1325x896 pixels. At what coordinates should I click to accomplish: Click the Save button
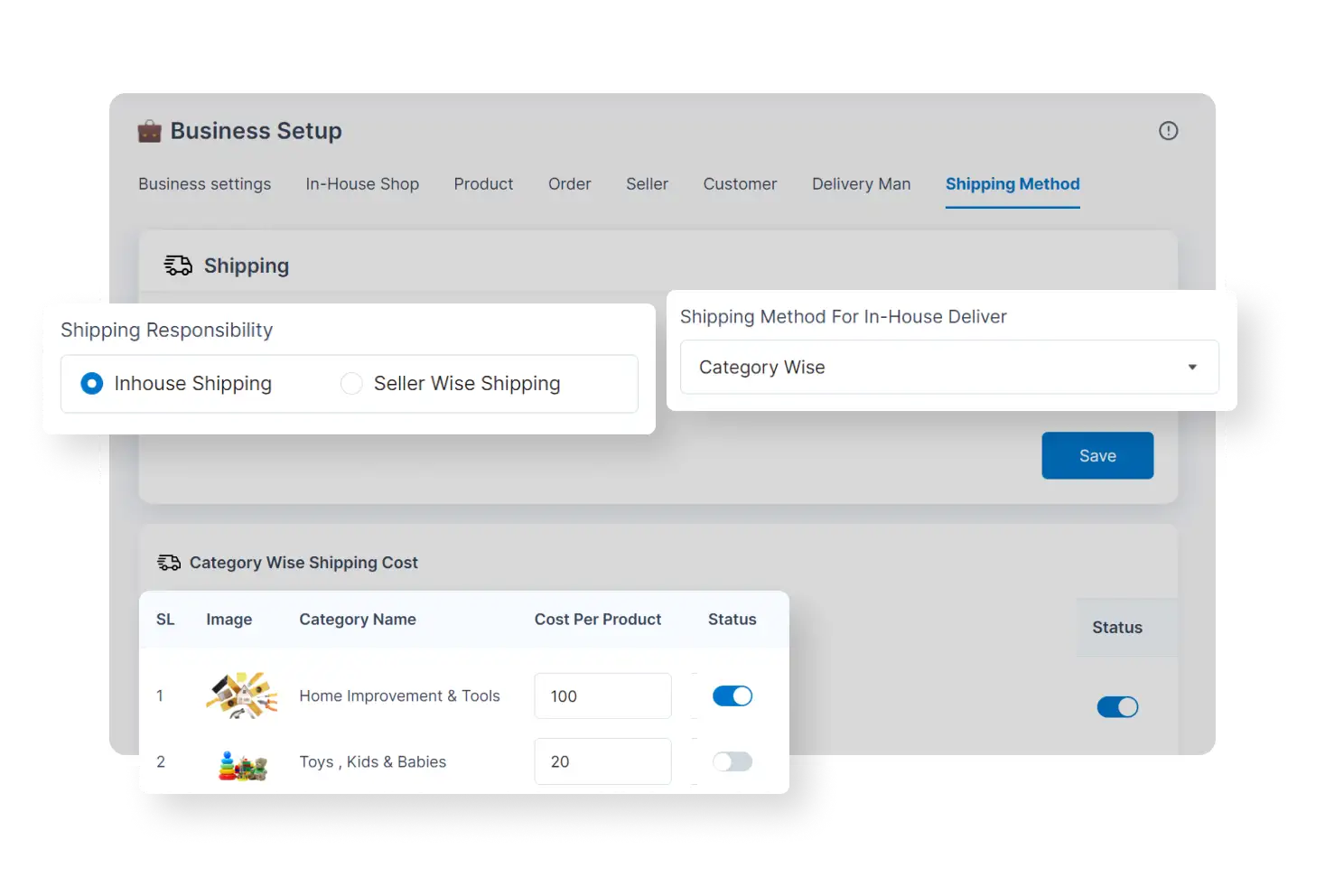1096,455
